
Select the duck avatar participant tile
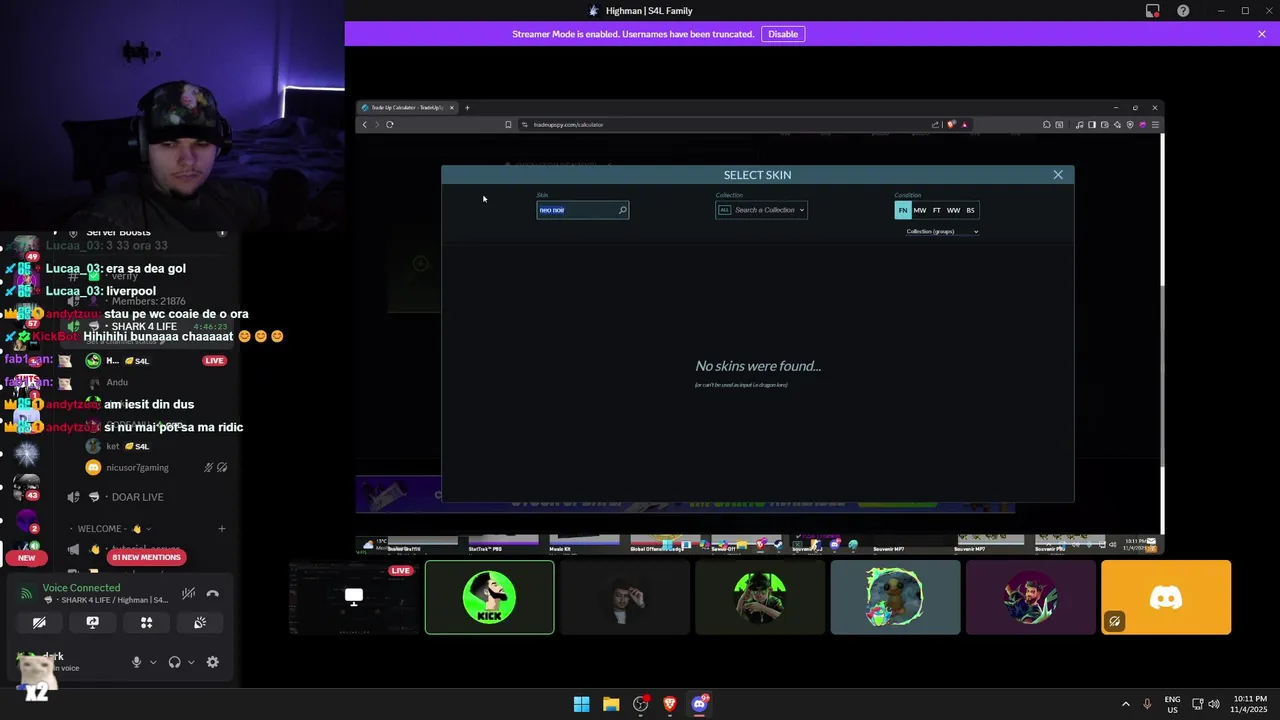coord(895,597)
